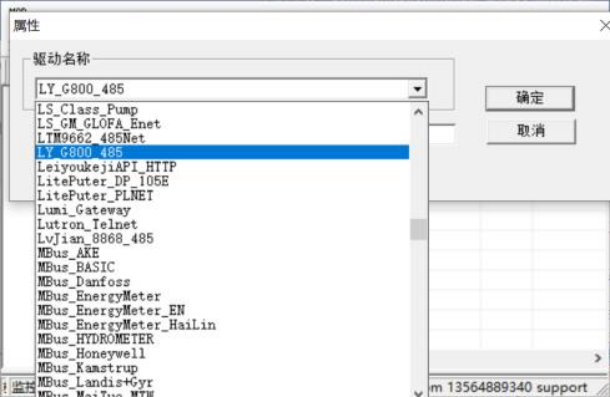Click the list scrollbar up arrow

pyautogui.click(x=419, y=112)
